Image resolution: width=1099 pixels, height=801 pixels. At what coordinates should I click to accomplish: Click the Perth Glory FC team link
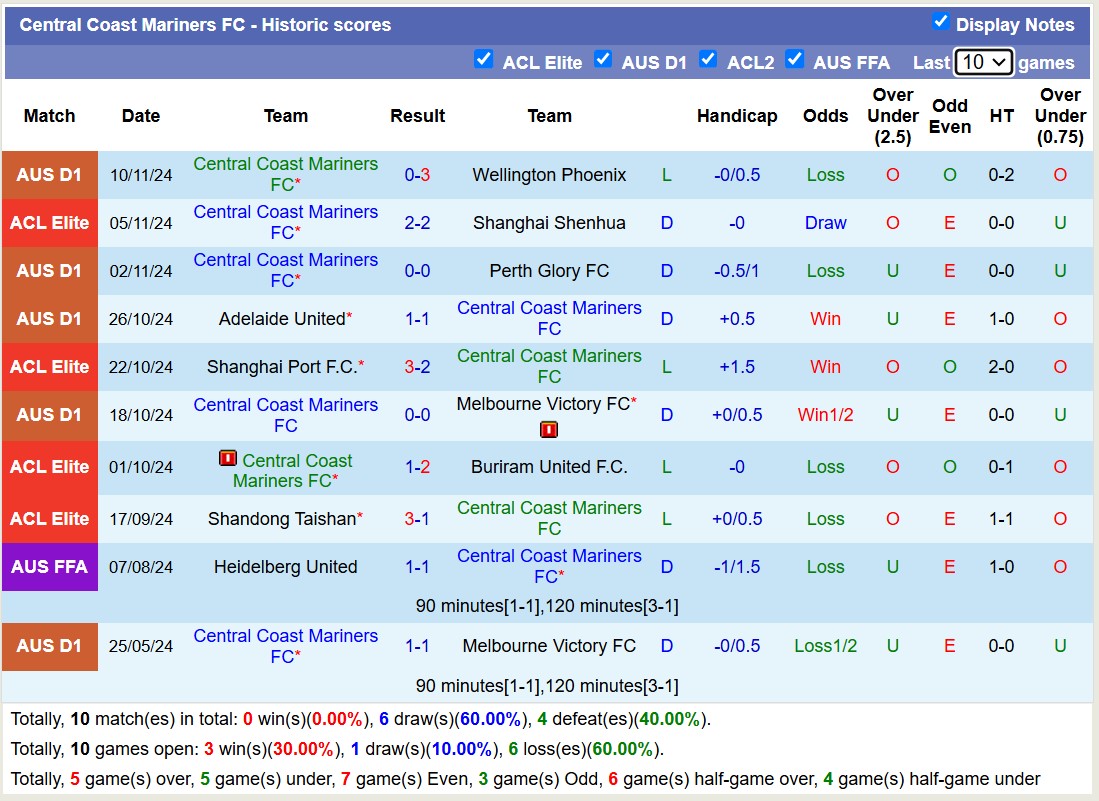coord(549,271)
